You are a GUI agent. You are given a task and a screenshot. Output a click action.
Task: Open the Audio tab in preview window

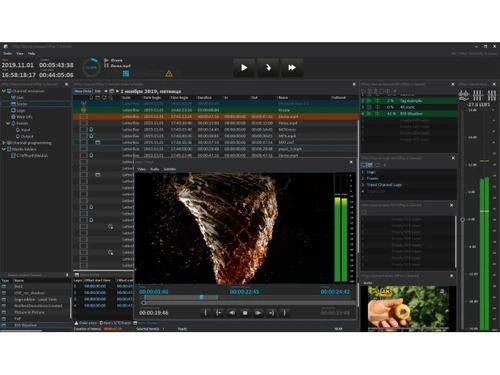point(155,169)
